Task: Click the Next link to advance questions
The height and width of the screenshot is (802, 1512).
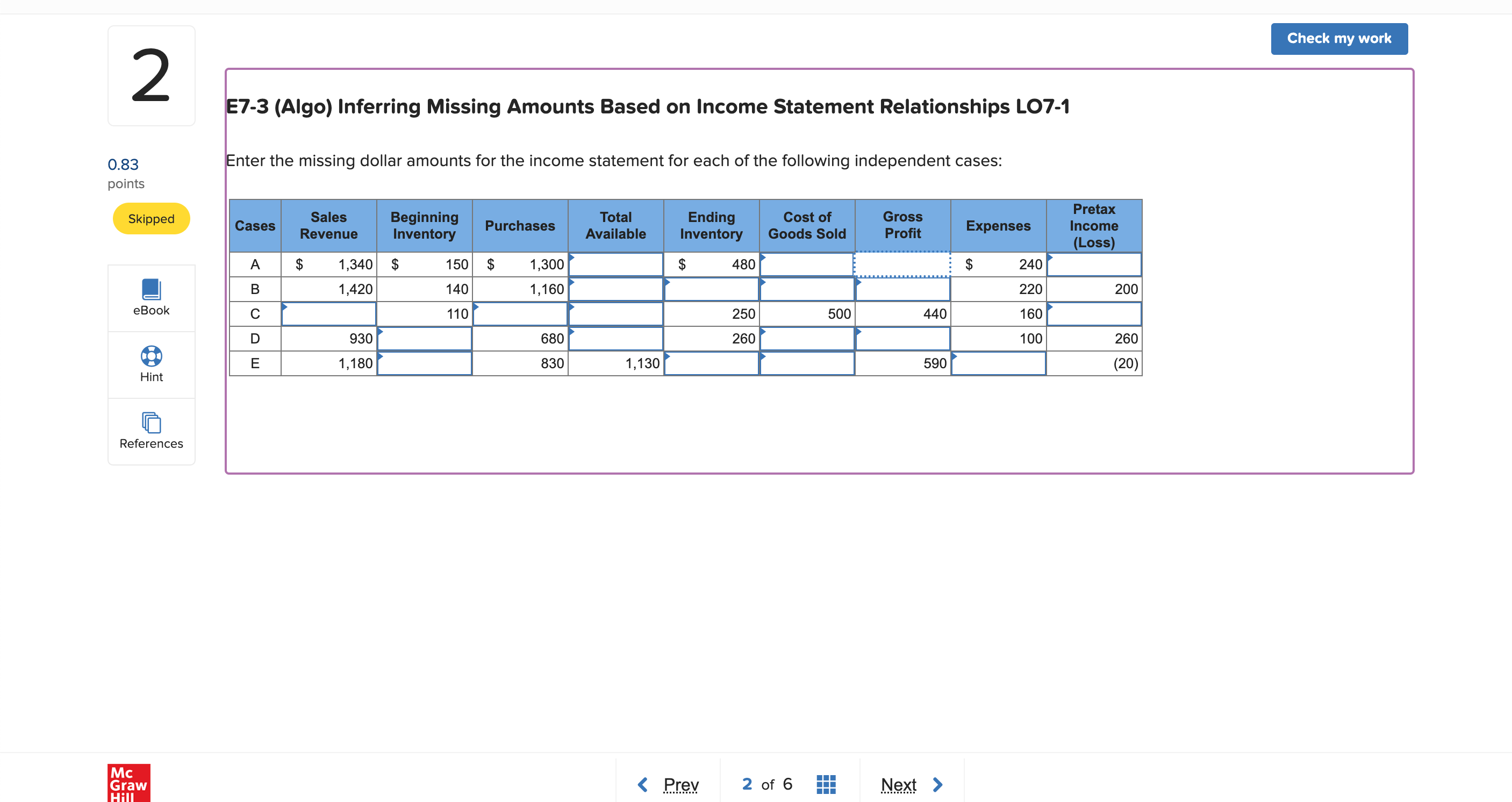Action: [x=898, y=783]
